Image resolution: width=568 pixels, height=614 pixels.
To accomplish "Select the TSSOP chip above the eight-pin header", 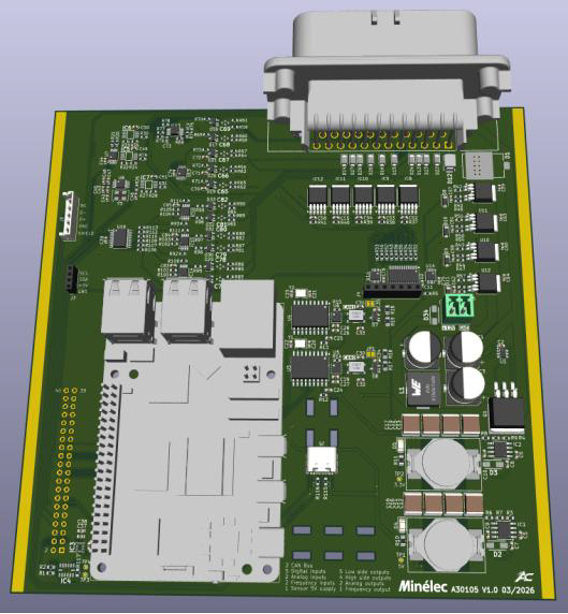I will point(404,275).
